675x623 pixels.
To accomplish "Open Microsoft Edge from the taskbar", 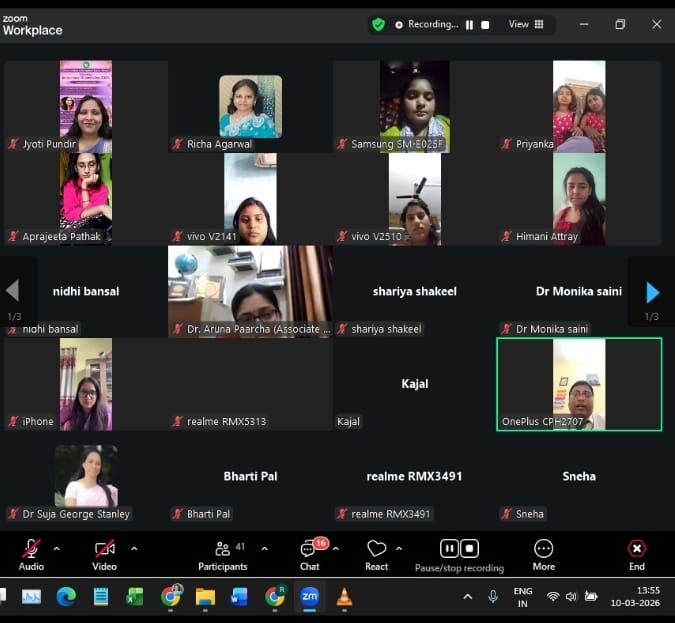I will tap(66, 597).
